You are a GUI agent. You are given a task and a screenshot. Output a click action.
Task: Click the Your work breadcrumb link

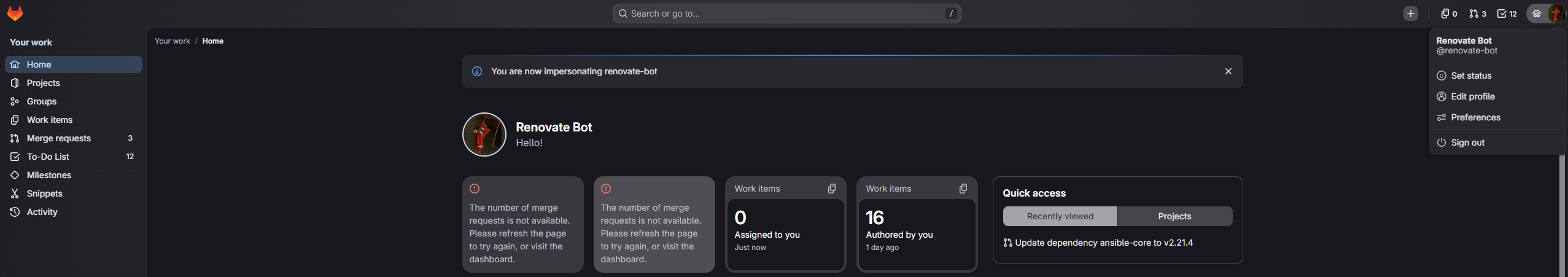[x=173, y=41]
